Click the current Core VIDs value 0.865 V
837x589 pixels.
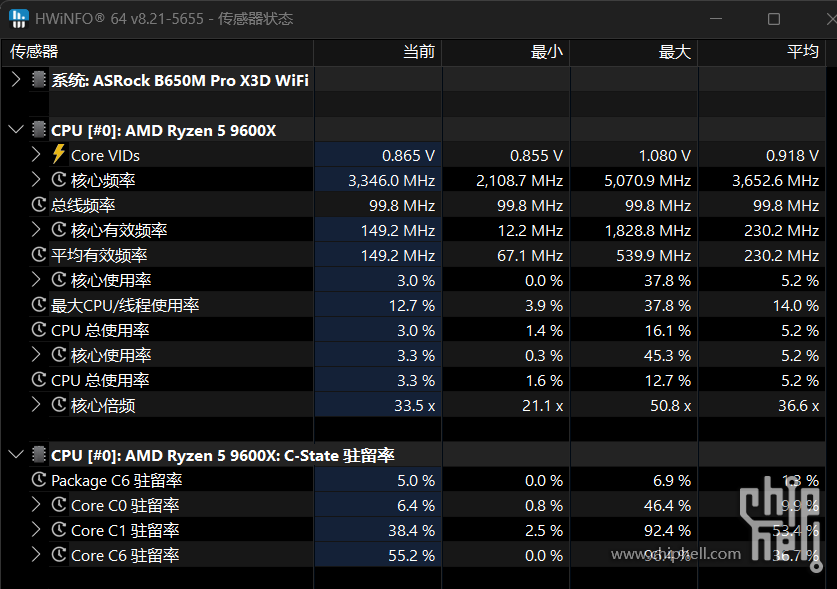[x=408, y=155]
